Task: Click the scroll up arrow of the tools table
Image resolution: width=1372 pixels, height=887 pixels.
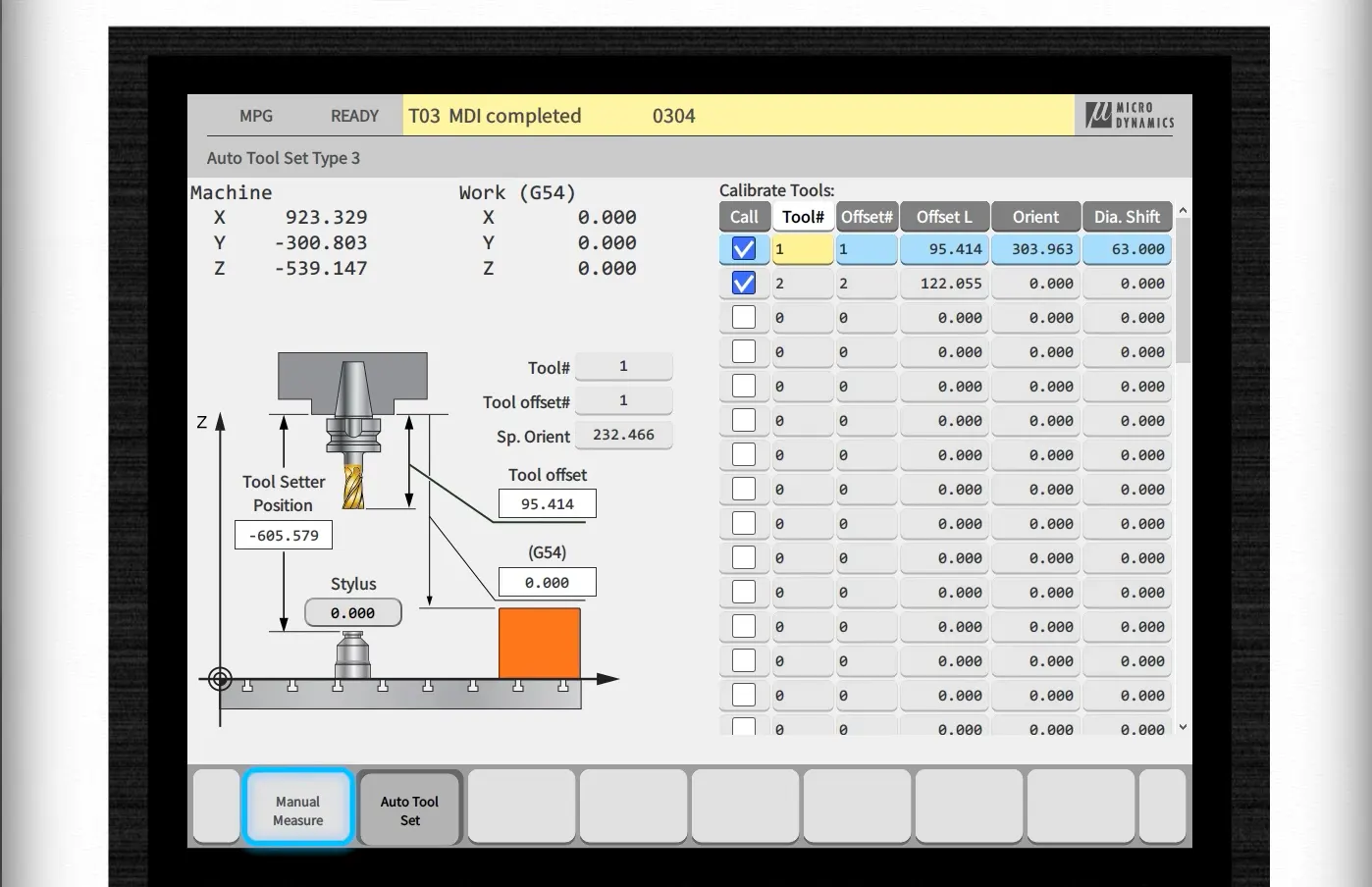Action: pyautogui.click(x=1183, y=210)
